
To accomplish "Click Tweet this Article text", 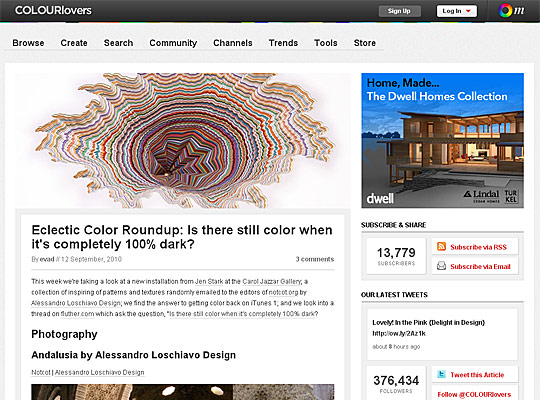I will pos(477,375).
